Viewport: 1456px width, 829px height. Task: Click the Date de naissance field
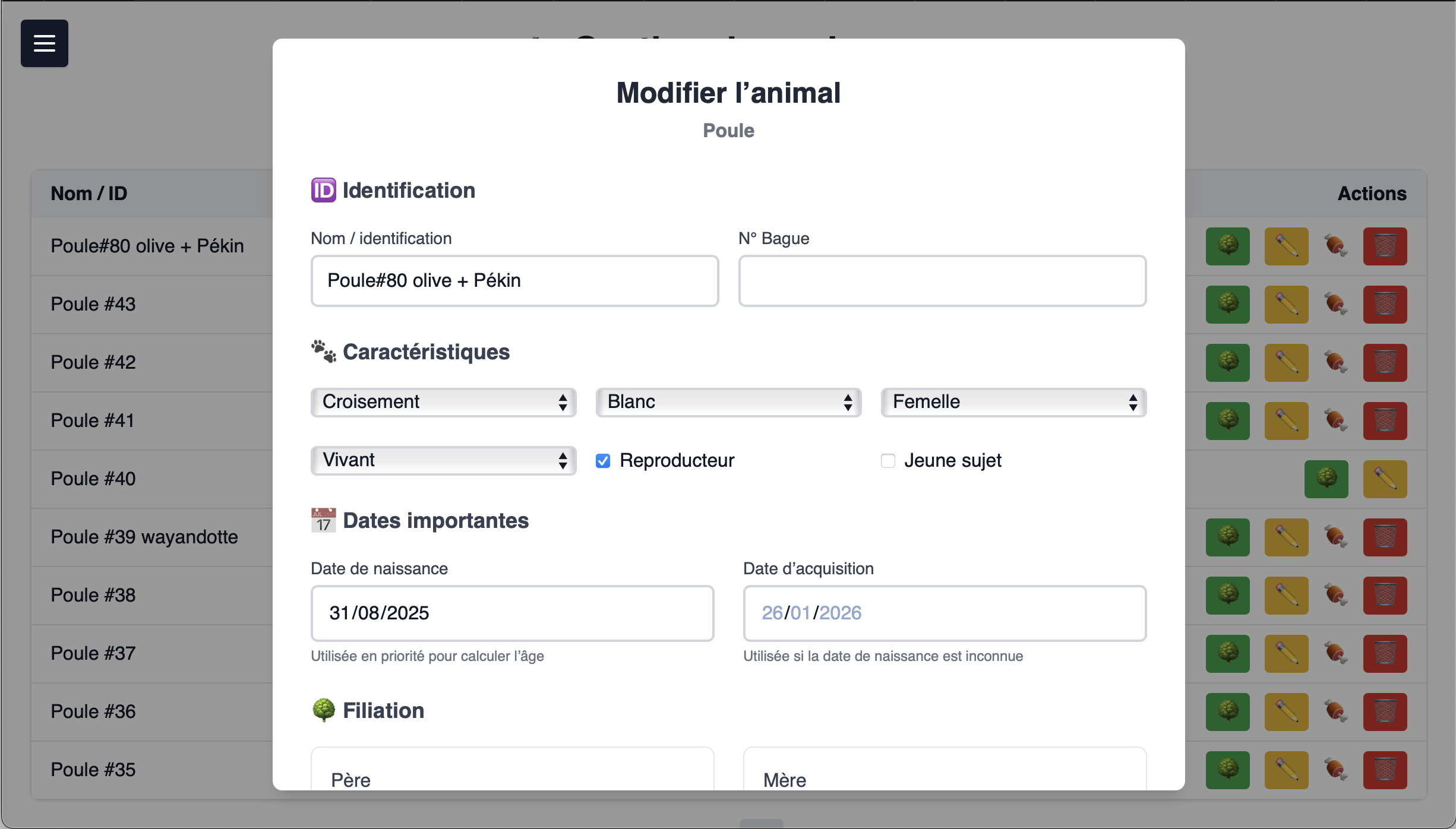tap(512, 613)
